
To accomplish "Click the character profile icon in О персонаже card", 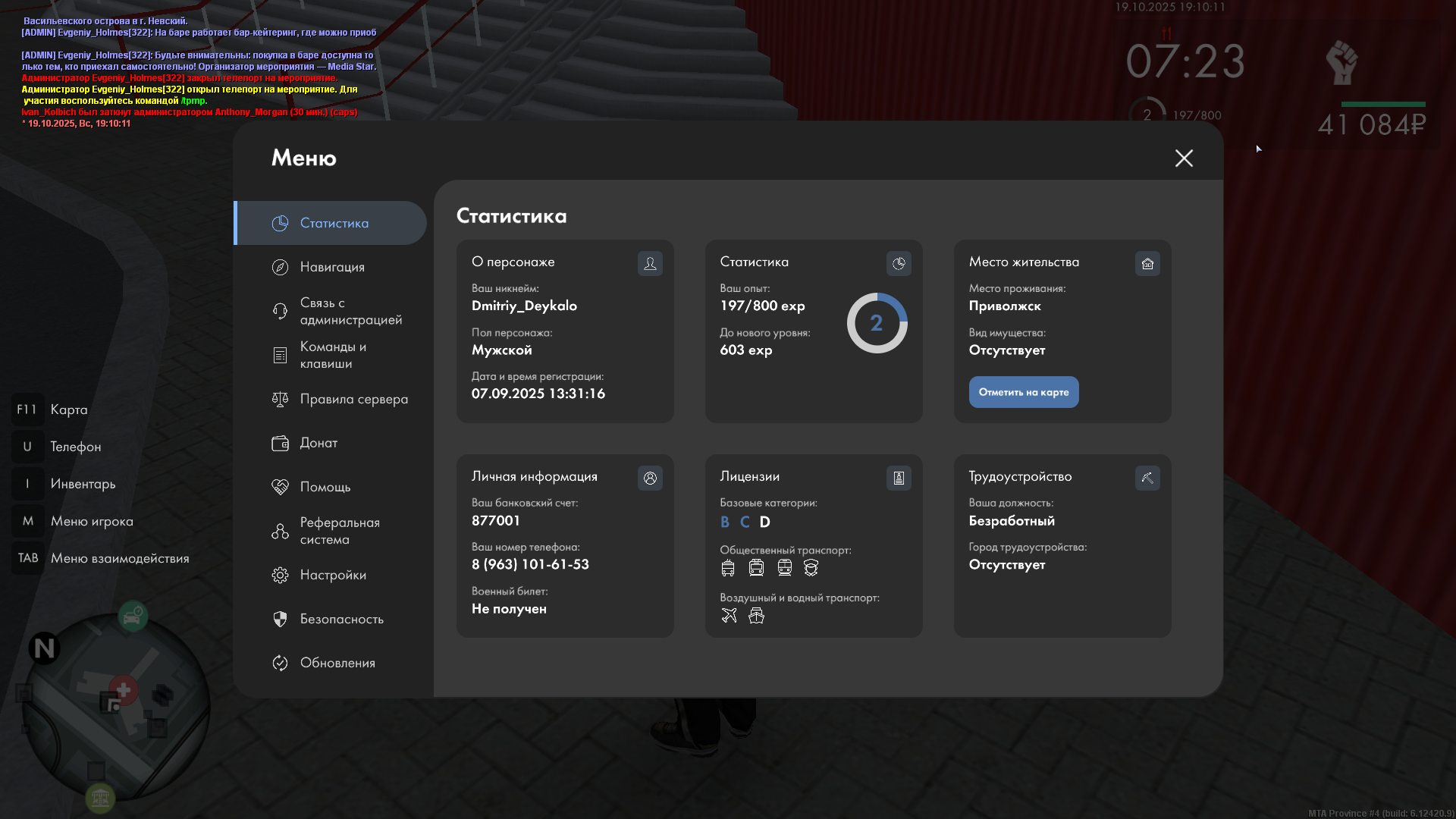I will tap(650, 263).
